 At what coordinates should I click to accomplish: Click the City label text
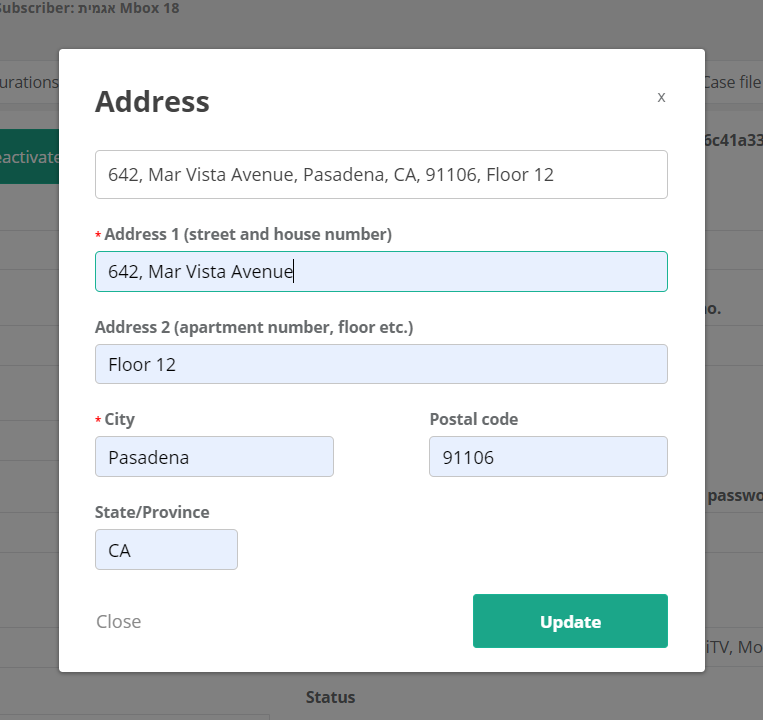click(119, 420)
